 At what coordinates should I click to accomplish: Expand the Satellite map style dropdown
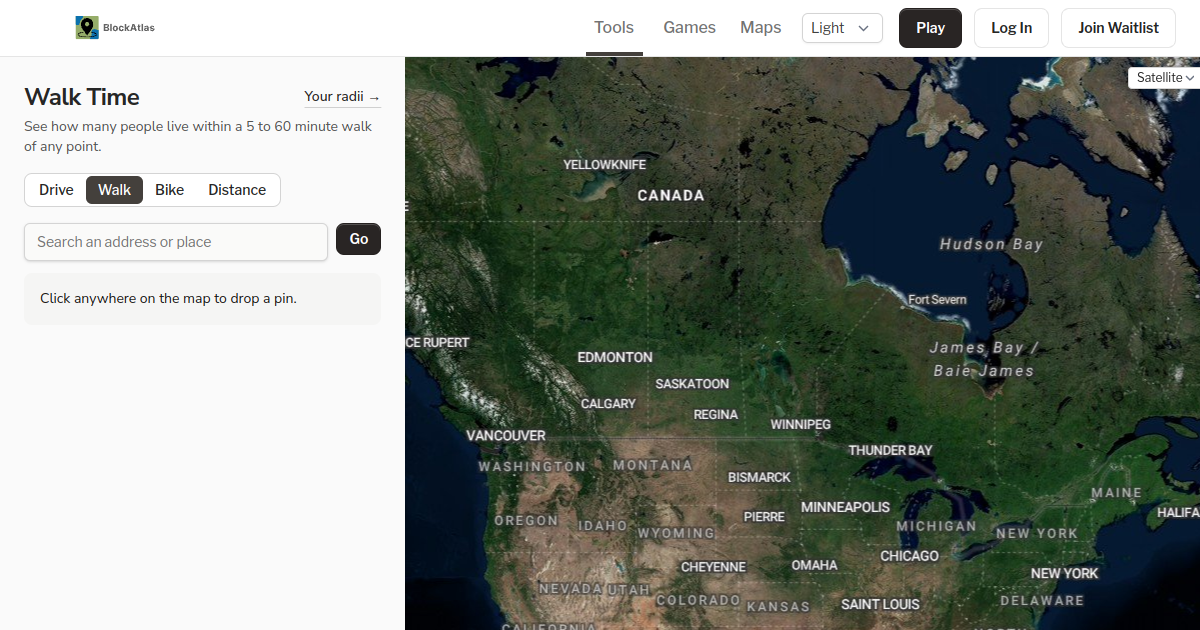1165,77
